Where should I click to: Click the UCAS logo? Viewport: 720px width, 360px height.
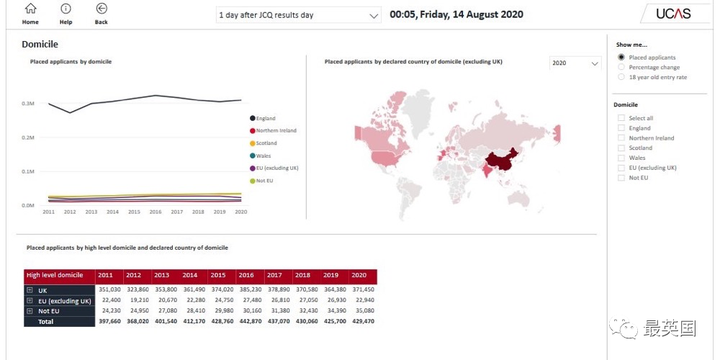(x=673, y=14)
